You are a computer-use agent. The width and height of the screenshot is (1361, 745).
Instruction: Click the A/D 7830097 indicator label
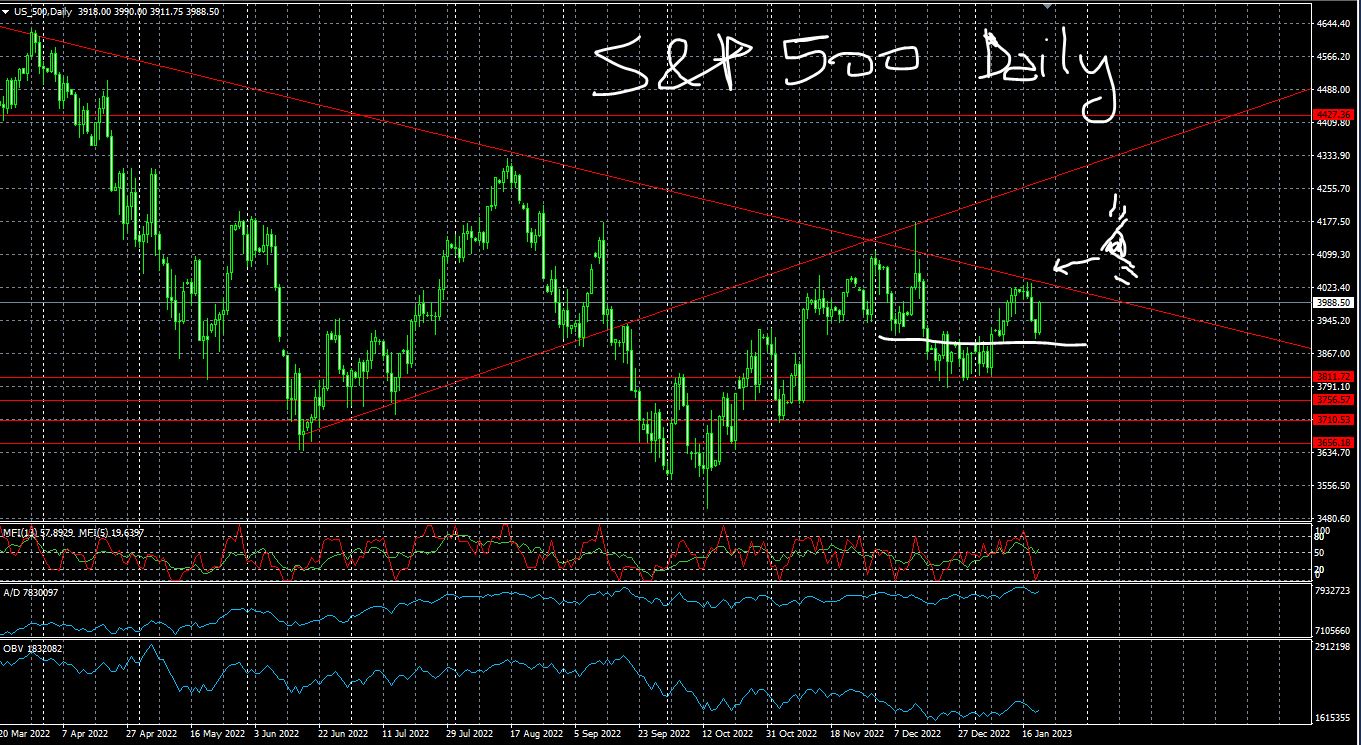30,591
